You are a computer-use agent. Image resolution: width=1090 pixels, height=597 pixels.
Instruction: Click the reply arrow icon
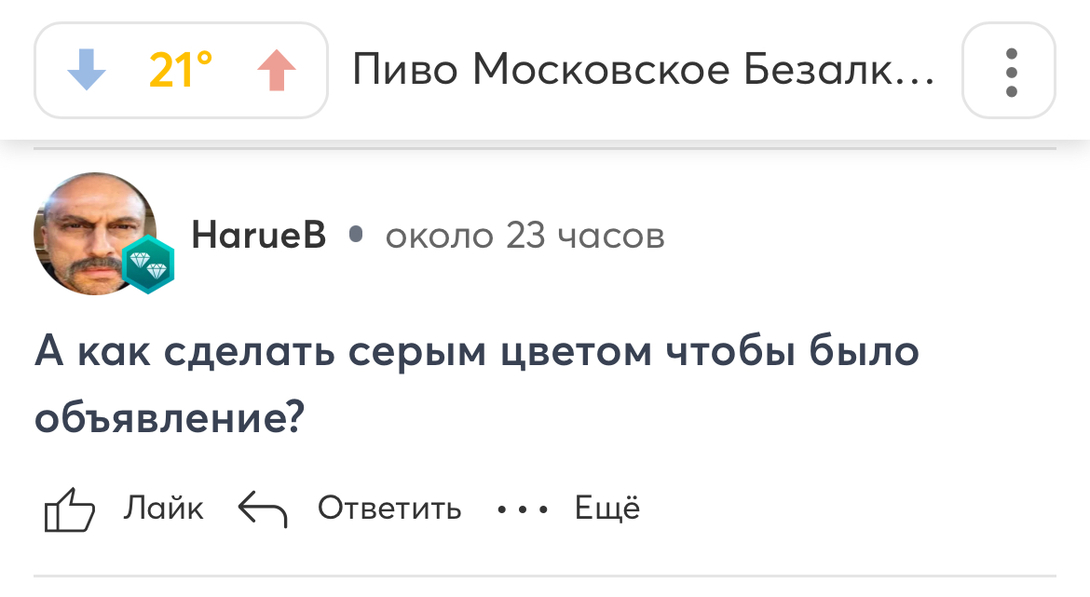[262, 510]
